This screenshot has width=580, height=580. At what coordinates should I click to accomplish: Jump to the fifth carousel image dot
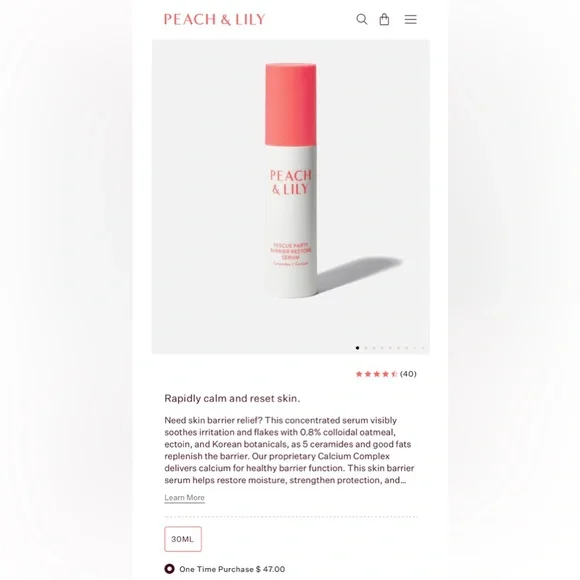[390, 348]
